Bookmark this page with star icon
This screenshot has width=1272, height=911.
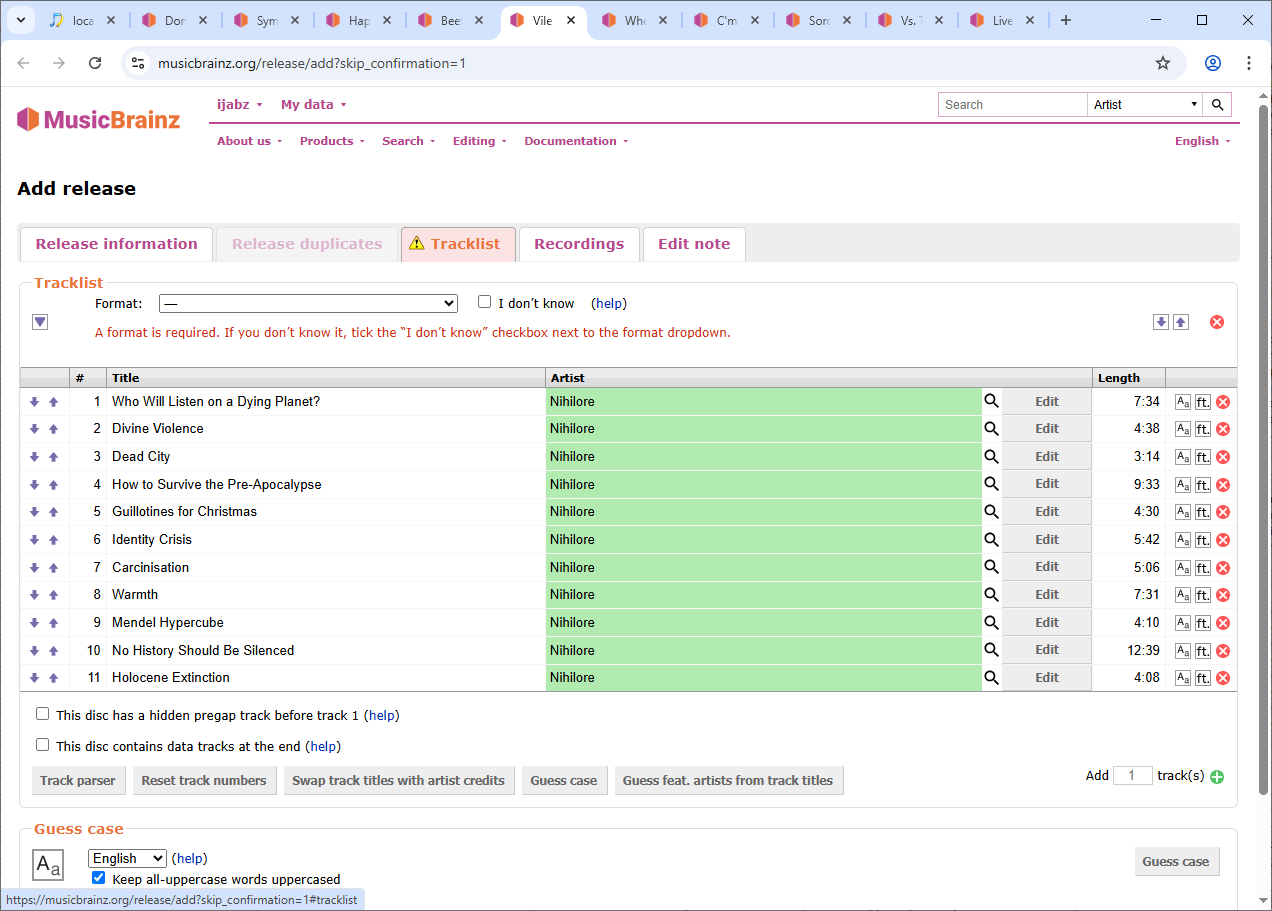coord(1163,63)
